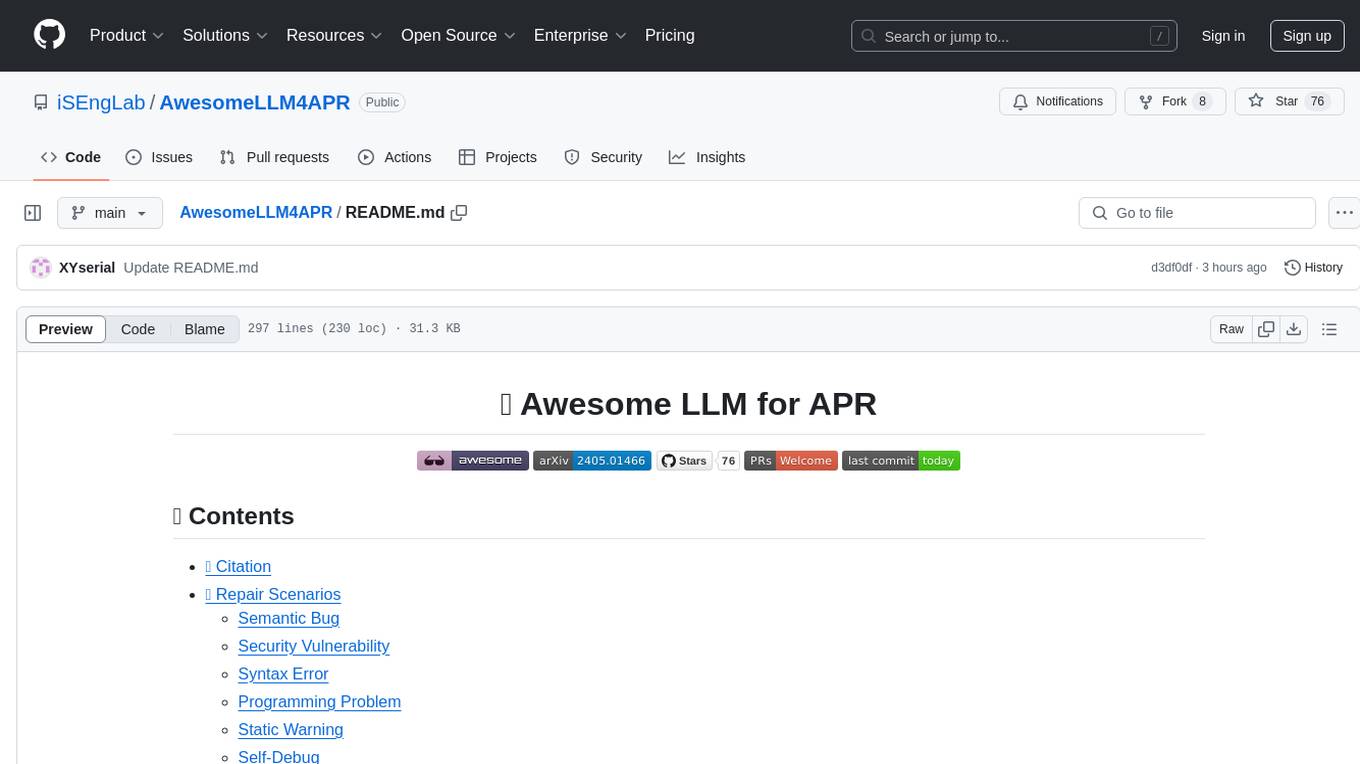The image size is (1360, 764).
Task: Open commit d3df0df
Action: [1171, 268]
